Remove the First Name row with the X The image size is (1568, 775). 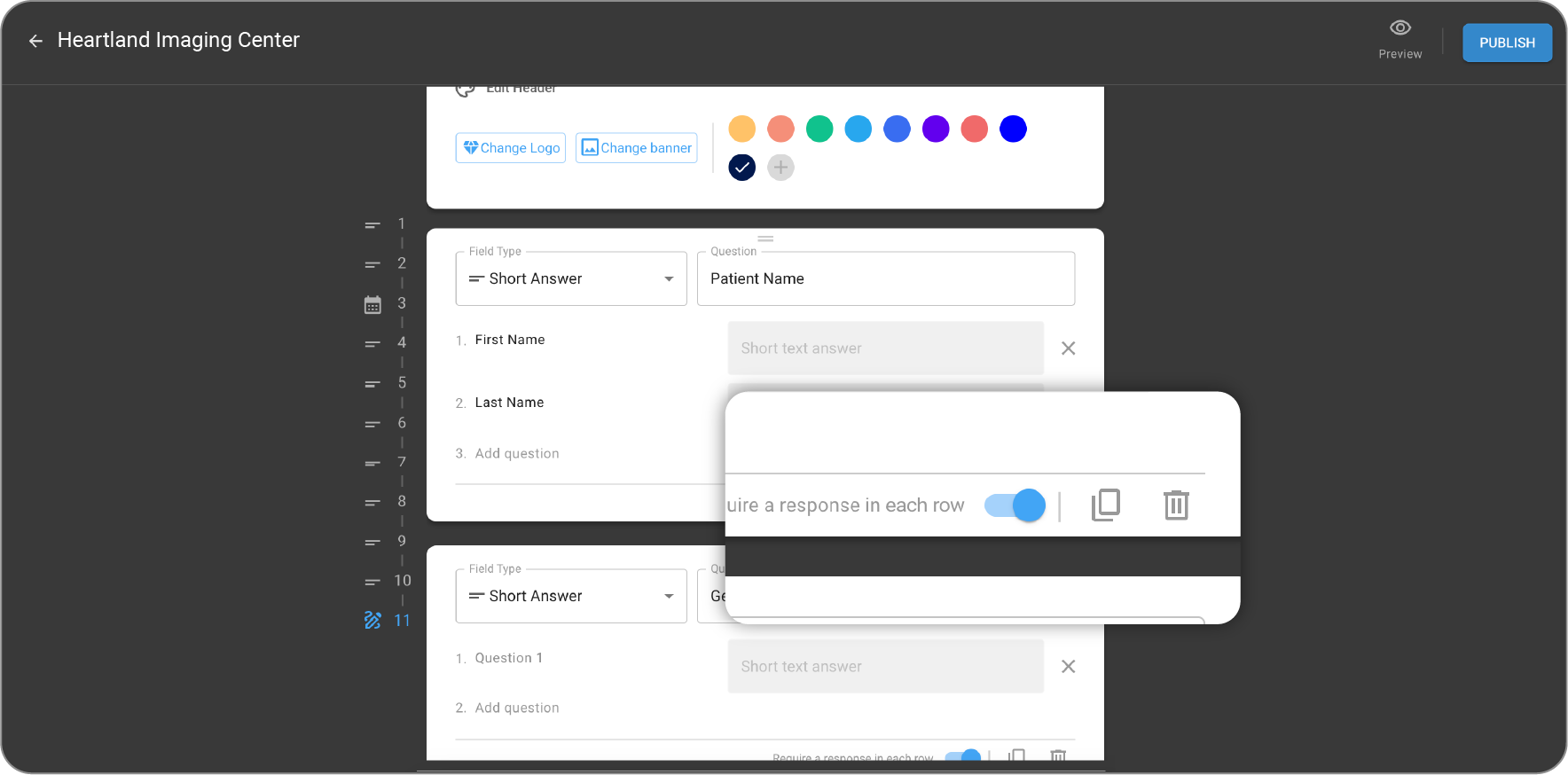pos(1068,348)
